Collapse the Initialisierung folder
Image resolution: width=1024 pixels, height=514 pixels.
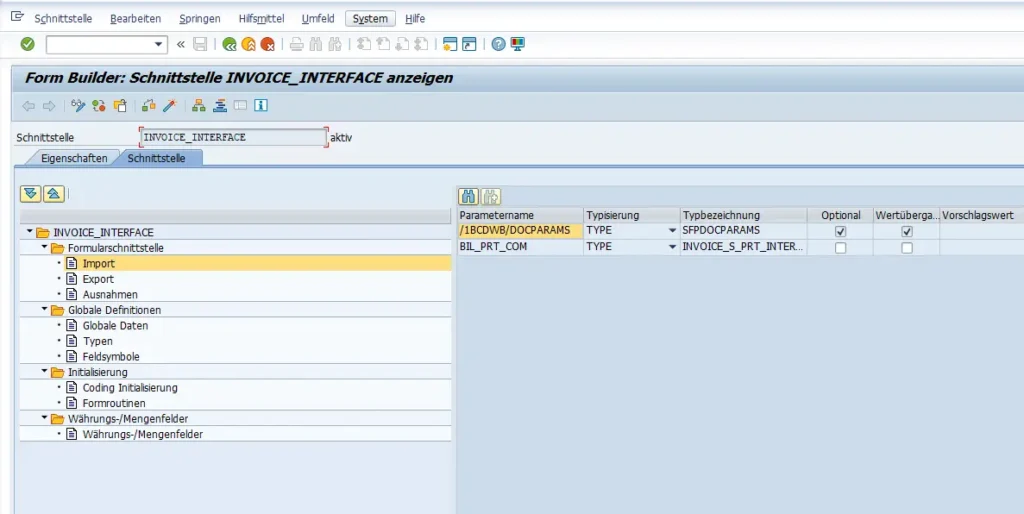point(44,372)
